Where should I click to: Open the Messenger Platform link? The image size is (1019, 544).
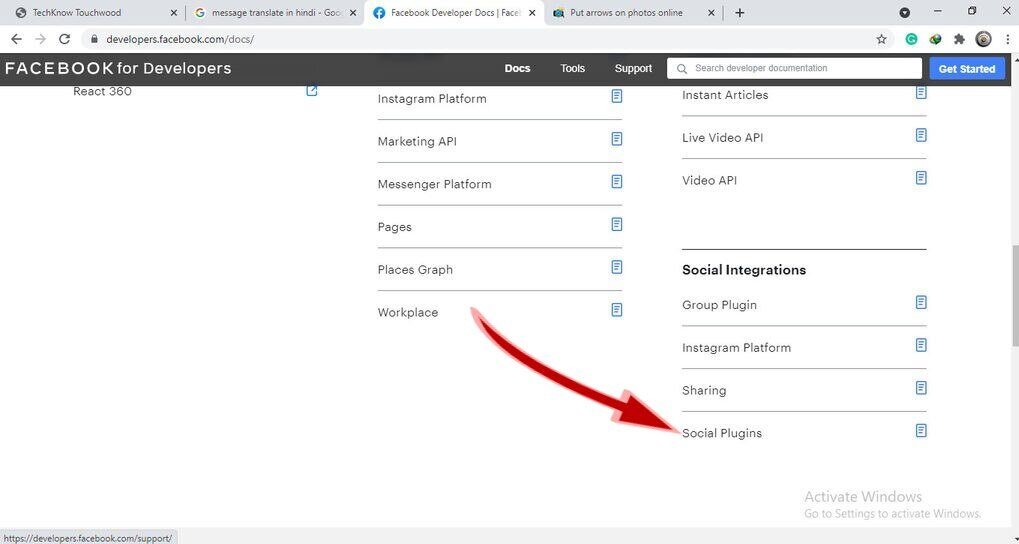[x=434, y=184]
